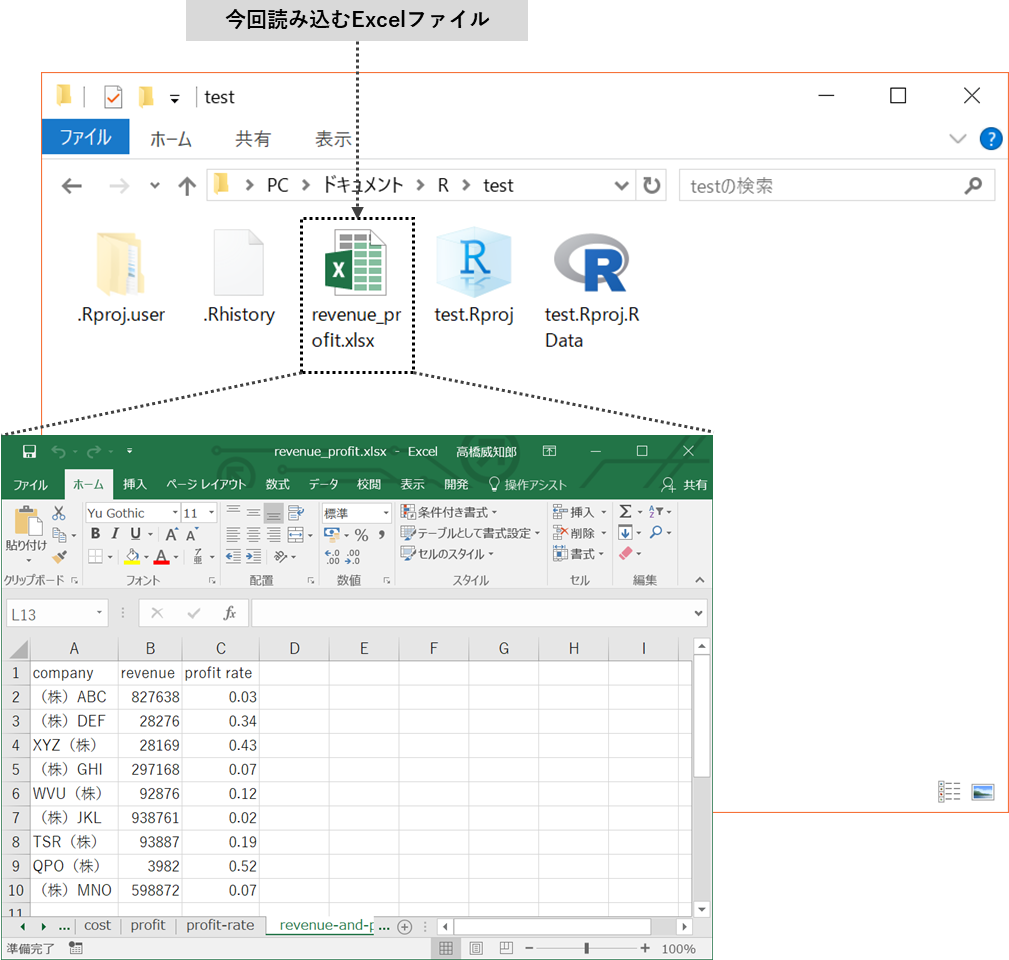The height and width of the screenshot is (960, 1009).
Task: Toggle italic formatting
Action: (116, 534)
